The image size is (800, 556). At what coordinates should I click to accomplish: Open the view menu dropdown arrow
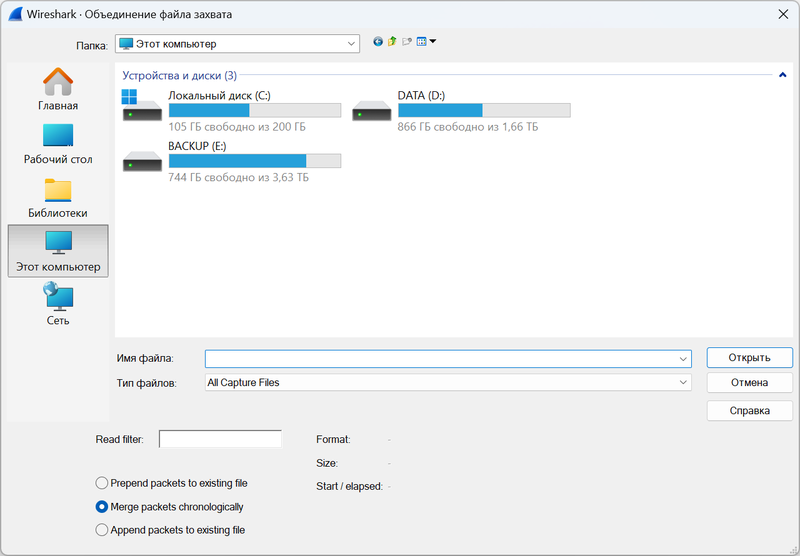tap(433, 41)
